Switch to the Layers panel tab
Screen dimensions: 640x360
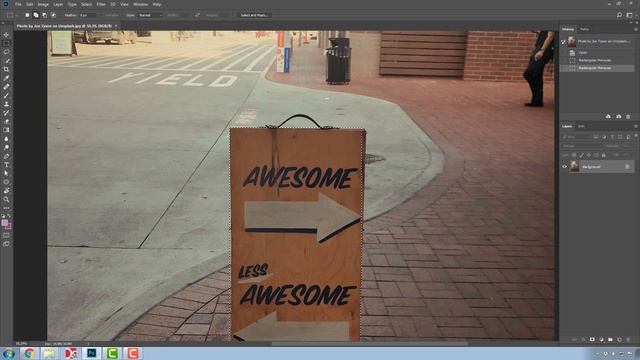pos(567,127)
